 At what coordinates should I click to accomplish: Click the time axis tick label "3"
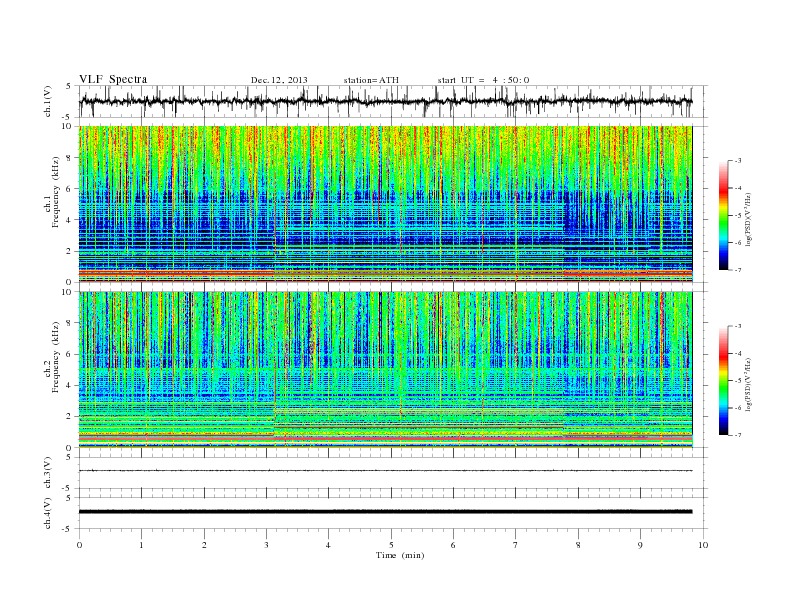point(266,545)
